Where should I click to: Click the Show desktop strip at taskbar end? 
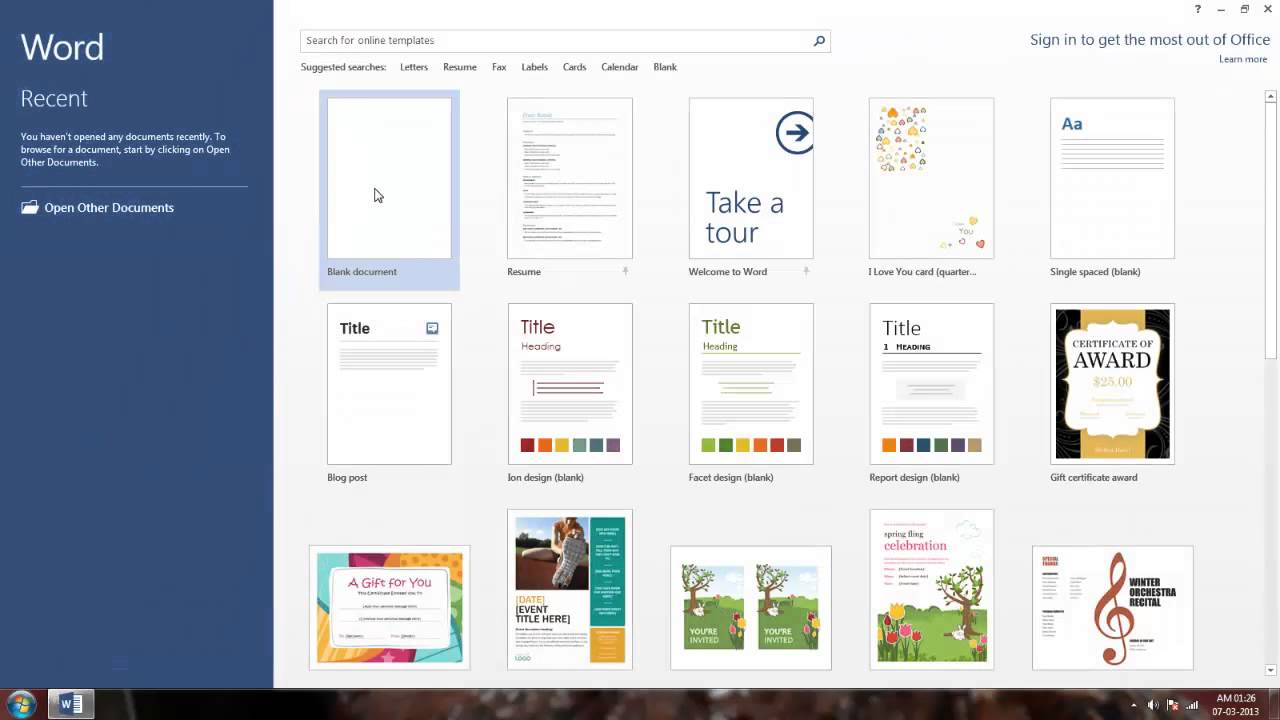tap(1275, 705)
